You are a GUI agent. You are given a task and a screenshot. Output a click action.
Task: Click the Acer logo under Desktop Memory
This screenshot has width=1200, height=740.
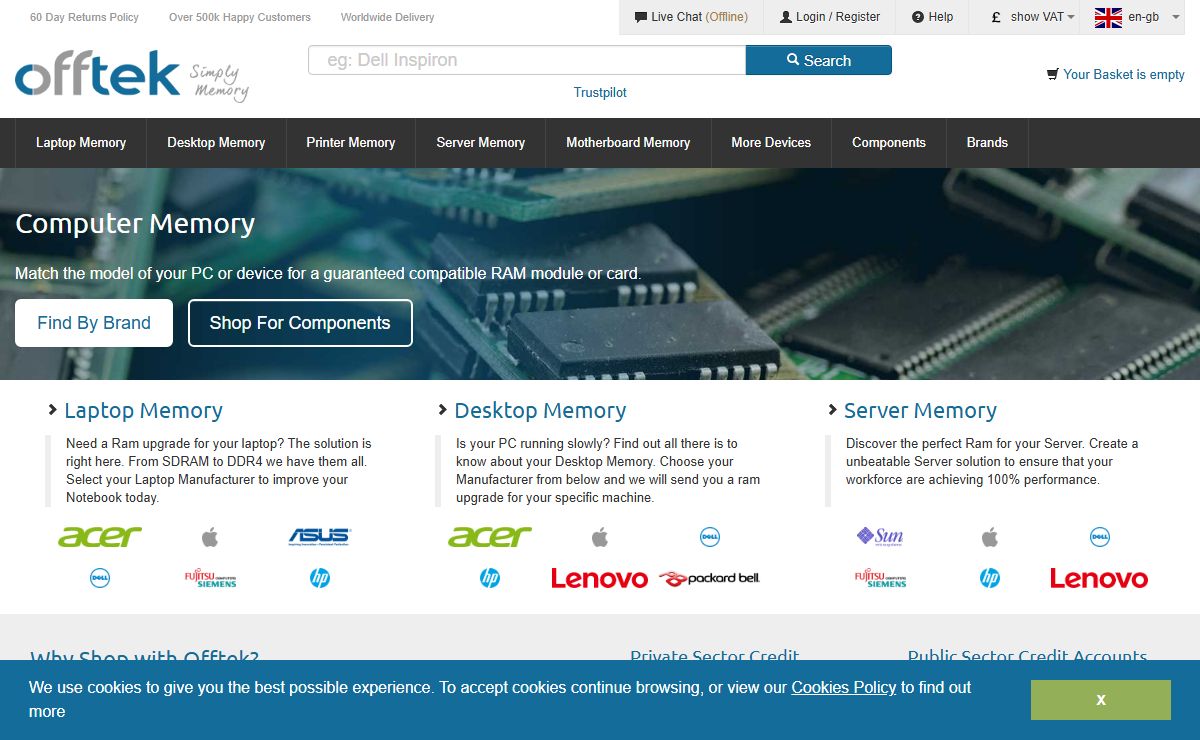(x=490, y=537)
